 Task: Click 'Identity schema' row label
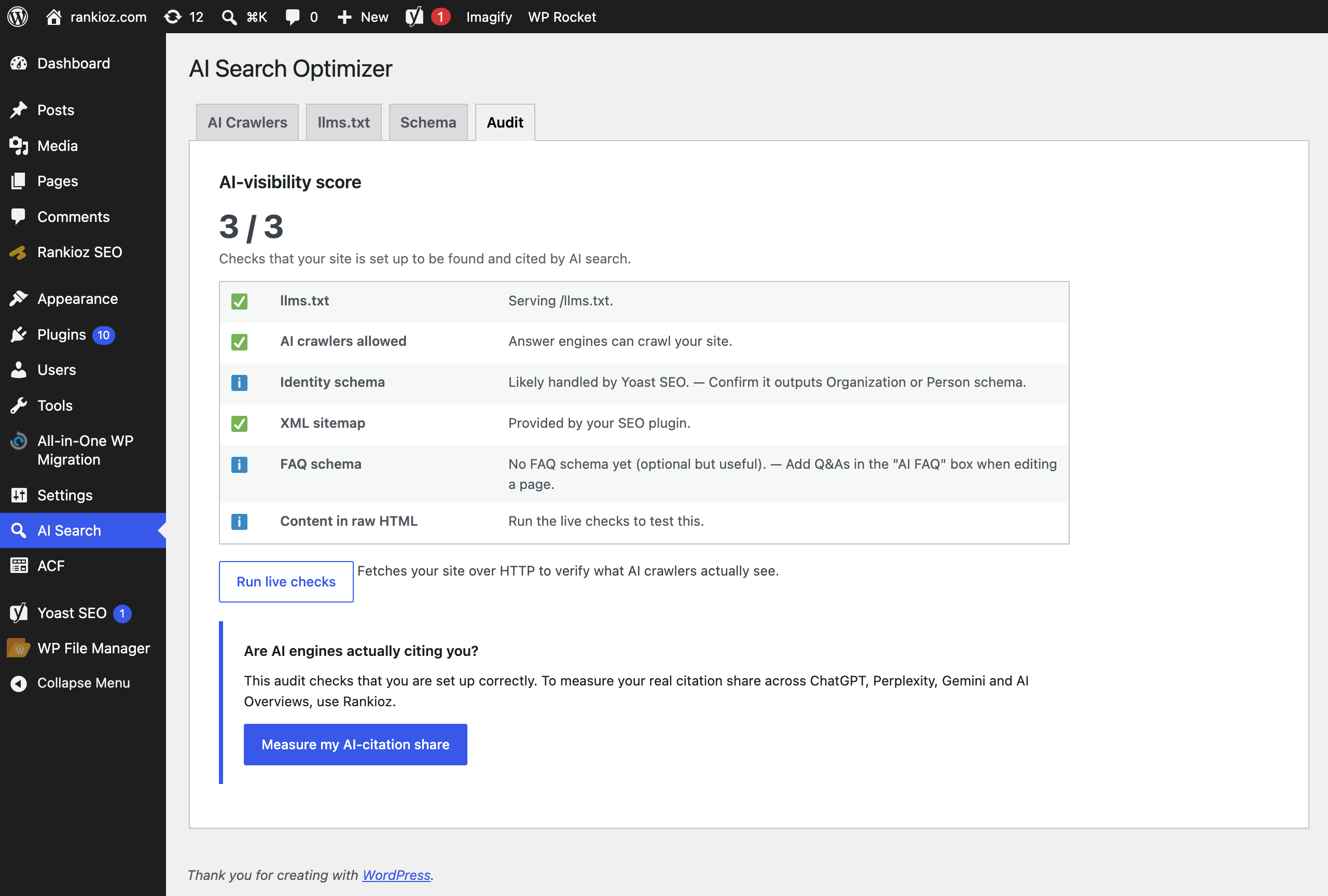332,382
